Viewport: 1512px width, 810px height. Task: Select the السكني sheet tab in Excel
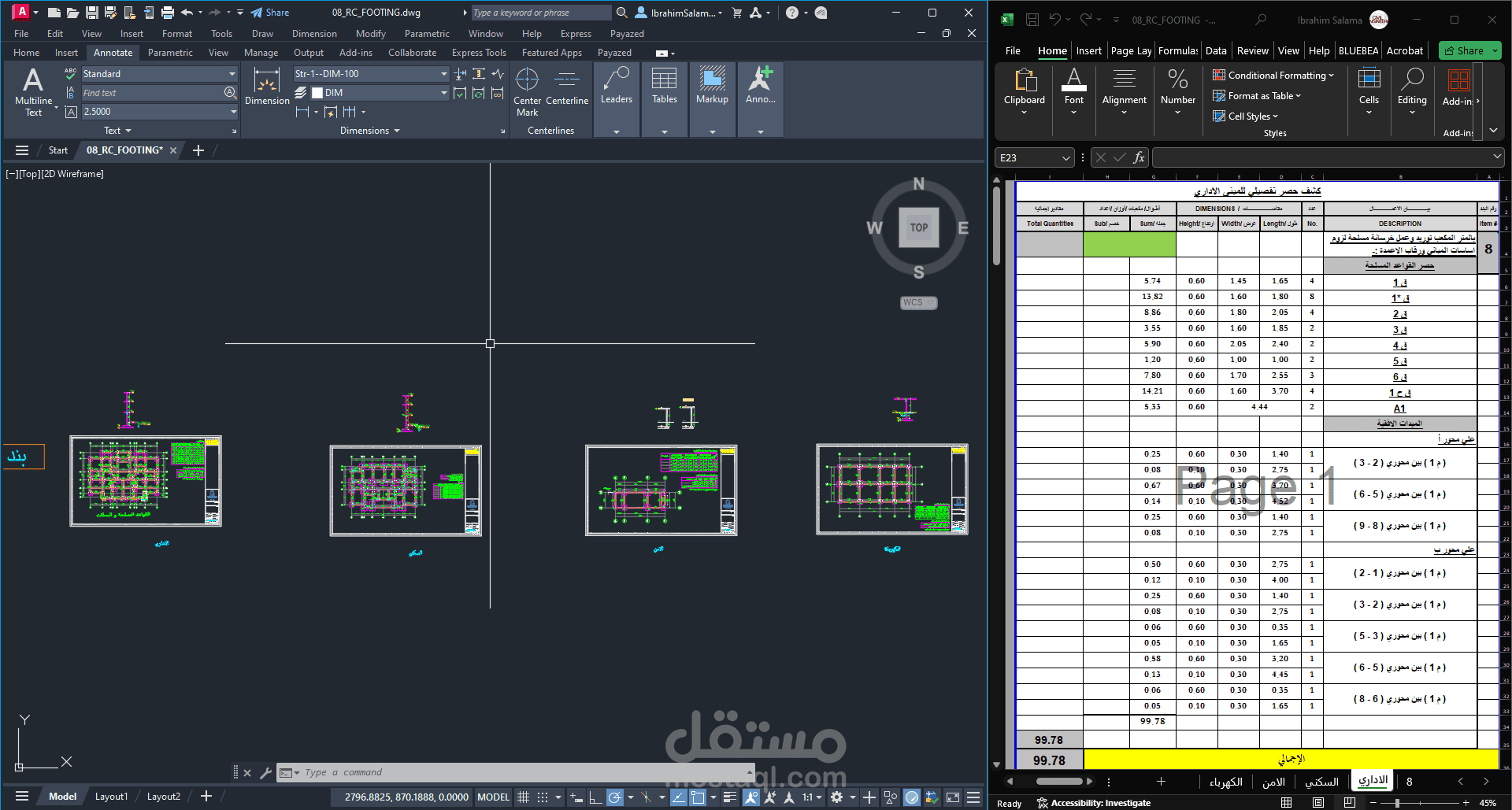pyautogui.click(x=1321, y=782)
